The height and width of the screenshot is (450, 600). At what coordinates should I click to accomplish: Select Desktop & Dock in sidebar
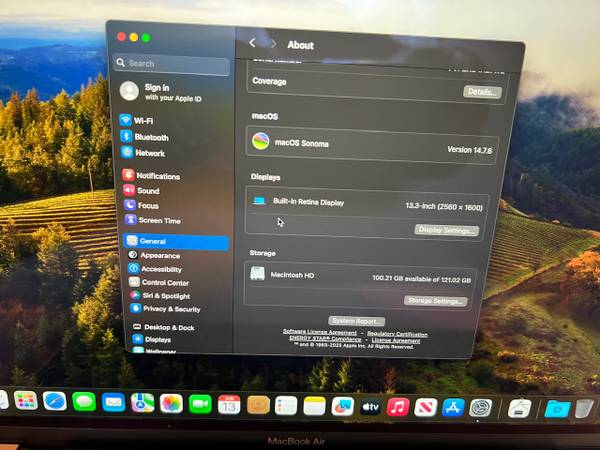[164, 327]
